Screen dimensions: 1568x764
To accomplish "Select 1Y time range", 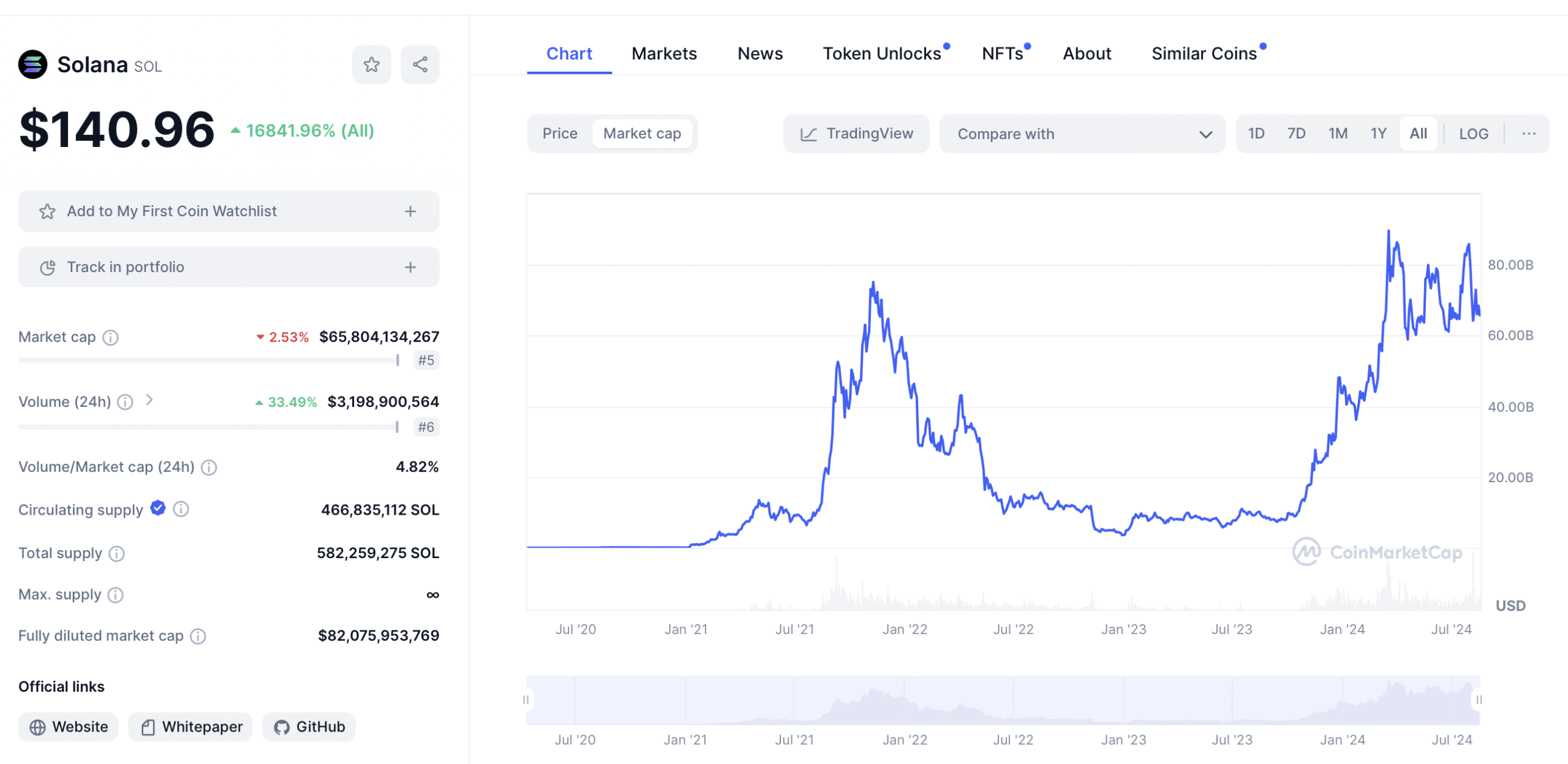I will (1378, 134).
